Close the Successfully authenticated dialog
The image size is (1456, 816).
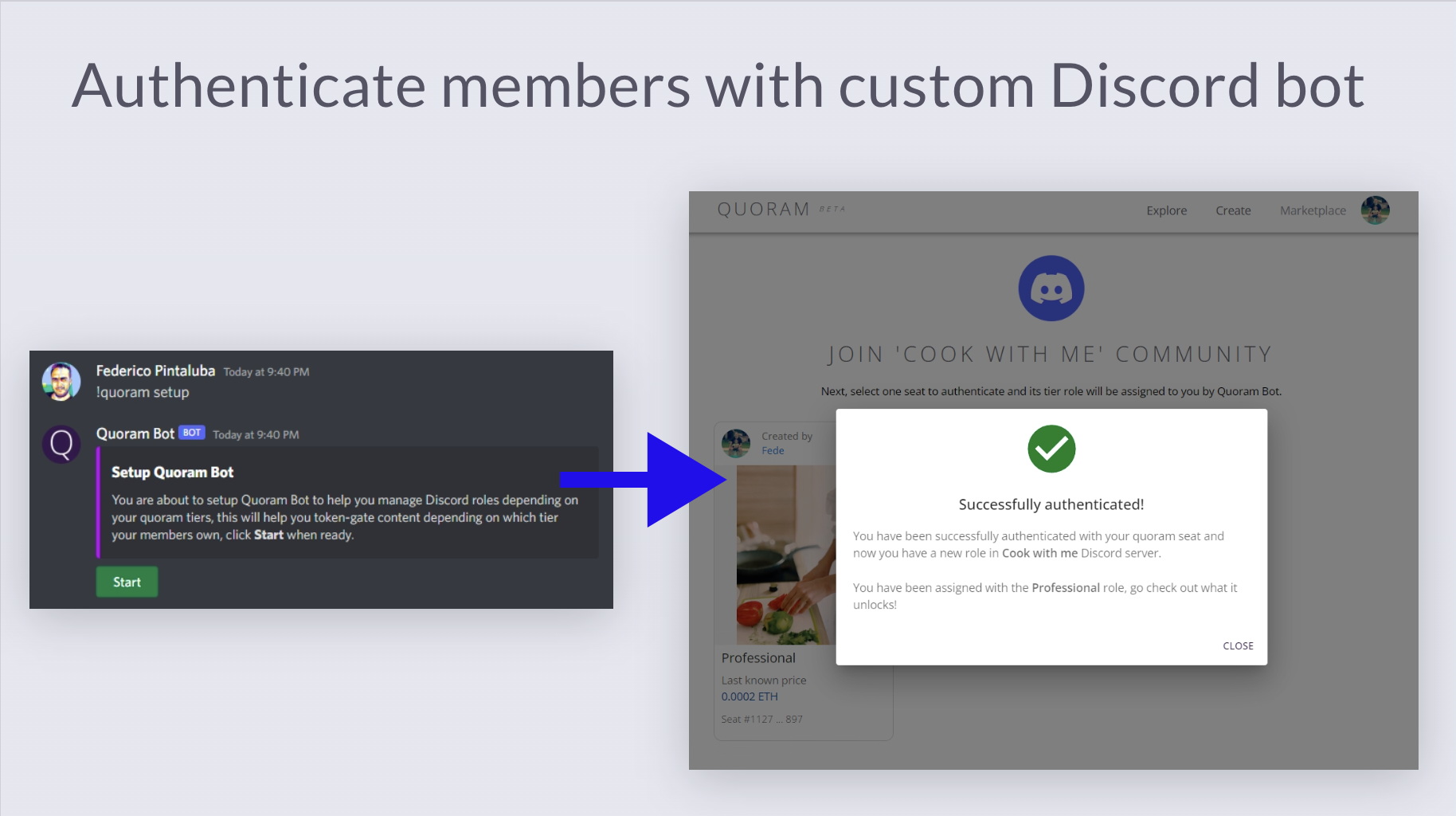(x=1238, y=645)
